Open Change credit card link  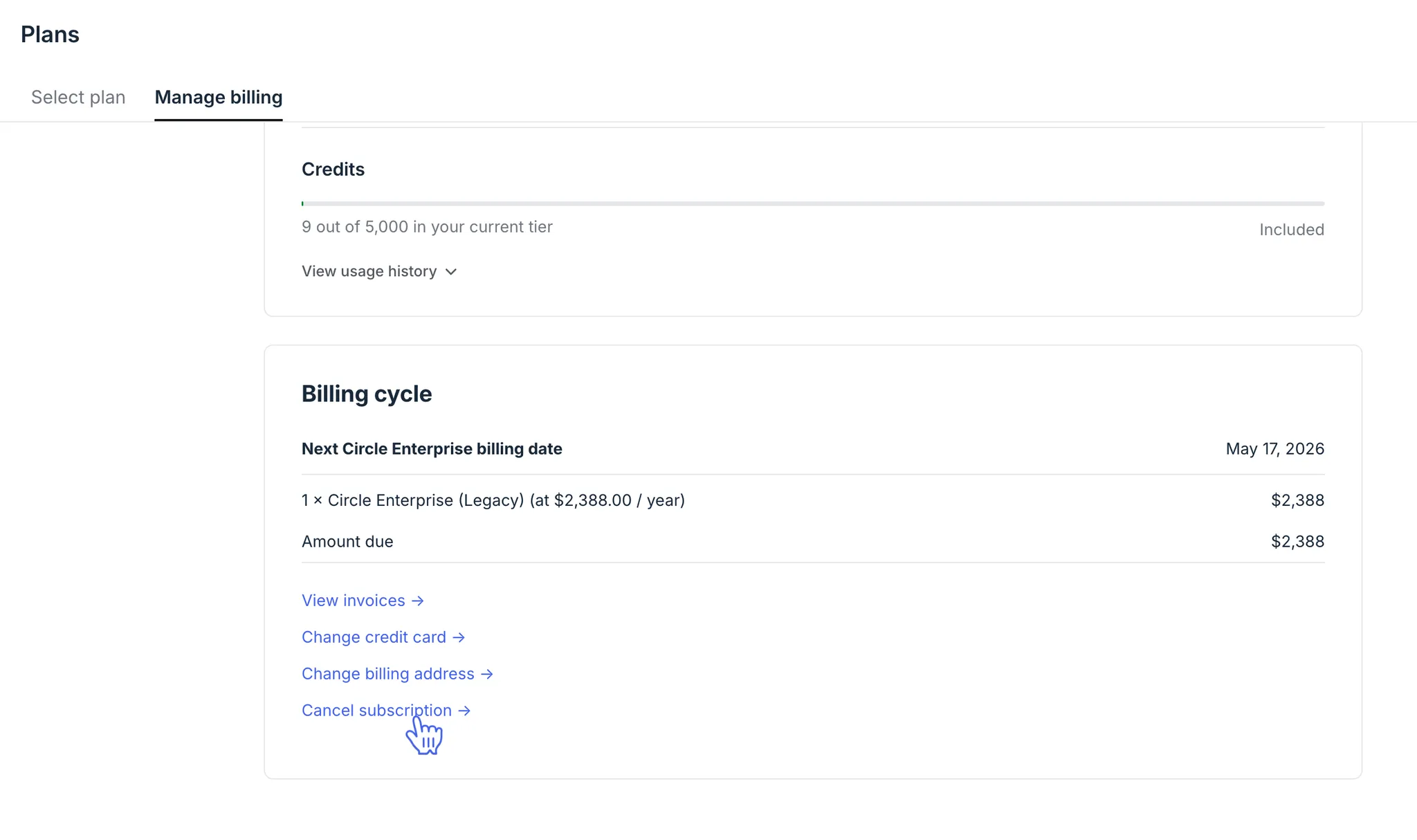click(x=374, y=637)
